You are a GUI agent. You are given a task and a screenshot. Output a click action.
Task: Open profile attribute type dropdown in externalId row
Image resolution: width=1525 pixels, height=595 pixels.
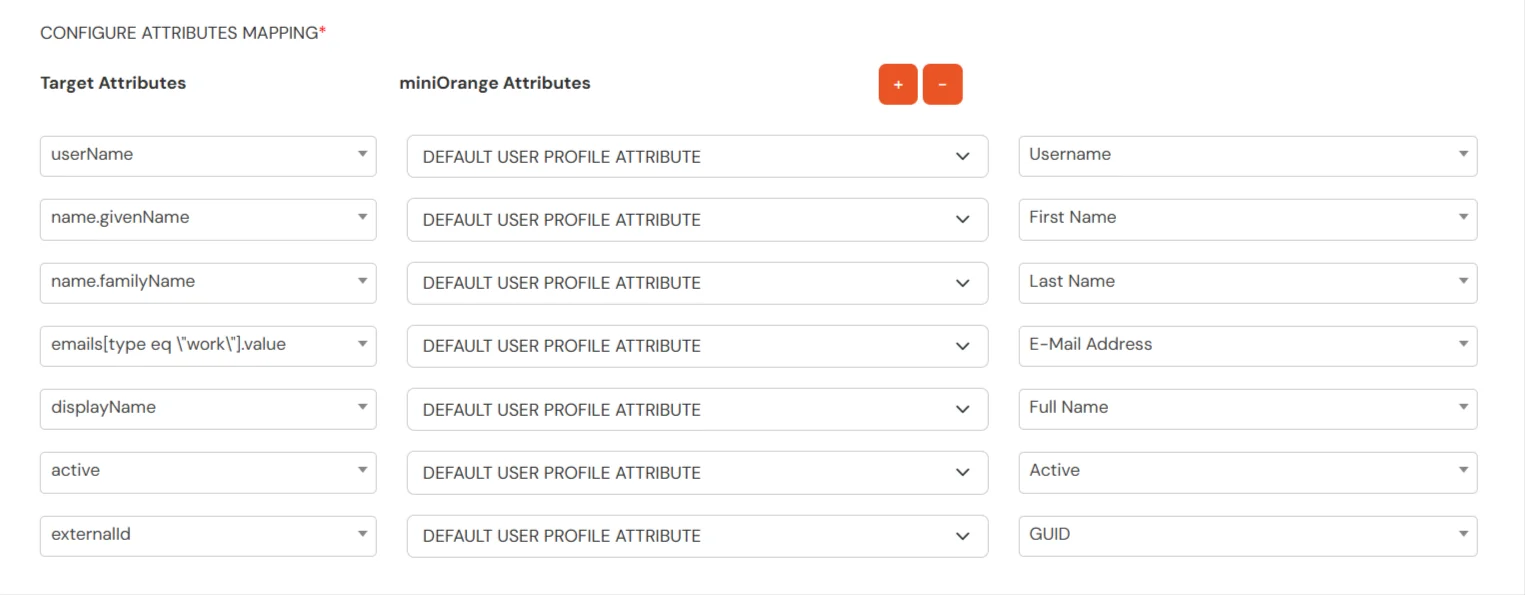click(x=697, y=536)
